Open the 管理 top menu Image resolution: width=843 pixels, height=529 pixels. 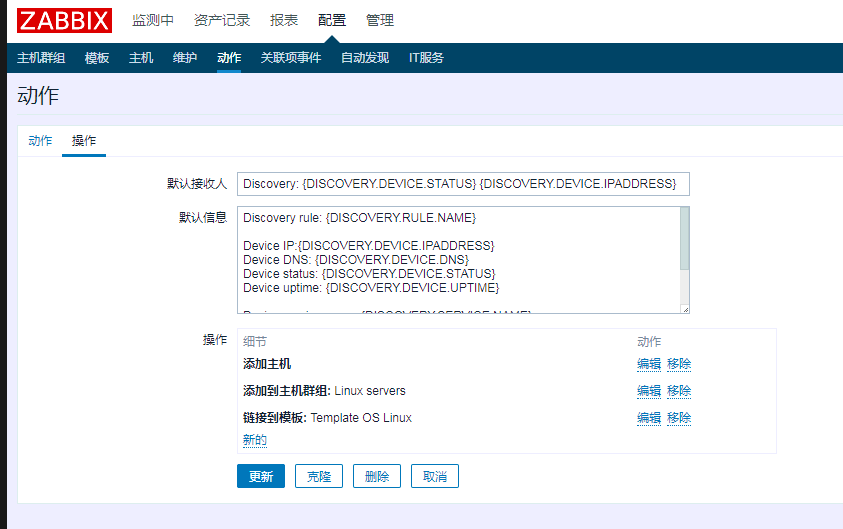380,20
